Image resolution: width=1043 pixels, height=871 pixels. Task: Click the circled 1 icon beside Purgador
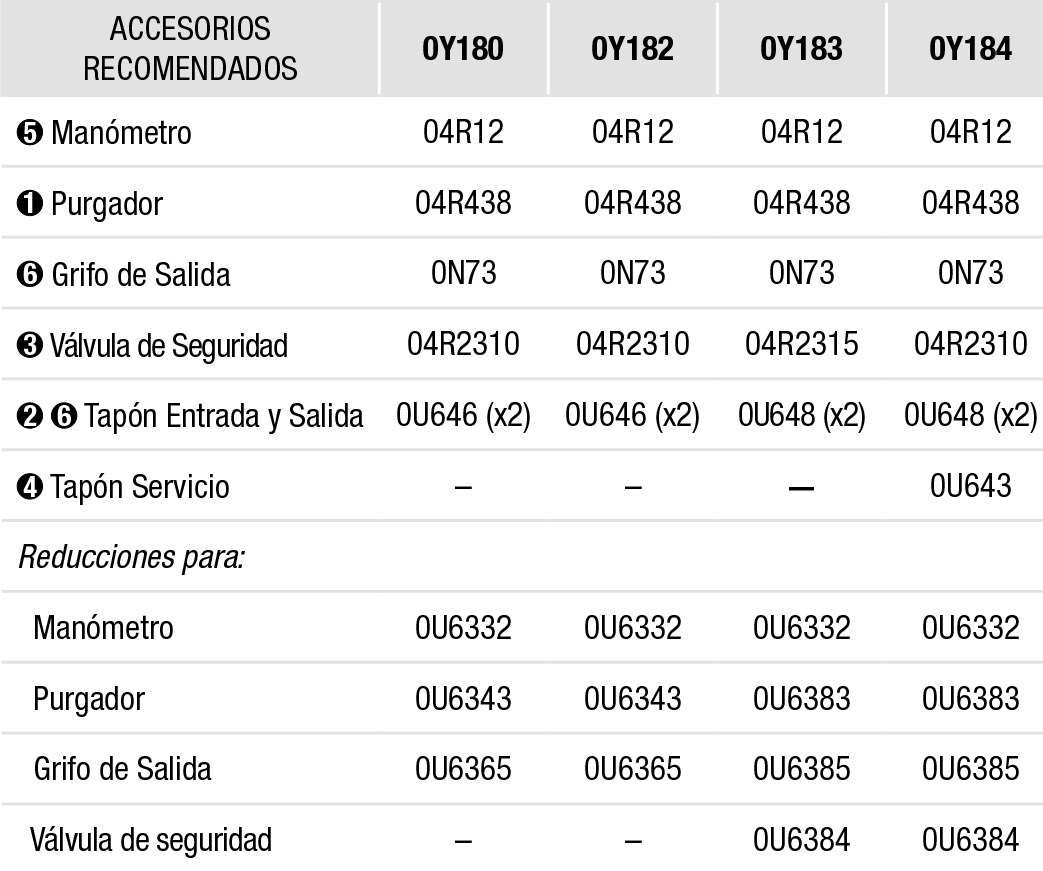point(29,204)
